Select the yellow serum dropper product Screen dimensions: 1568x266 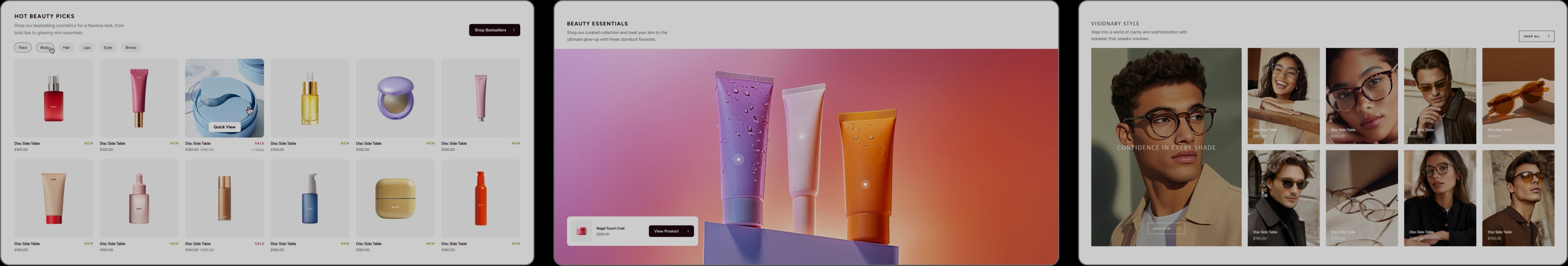click(x=310, y=98)
